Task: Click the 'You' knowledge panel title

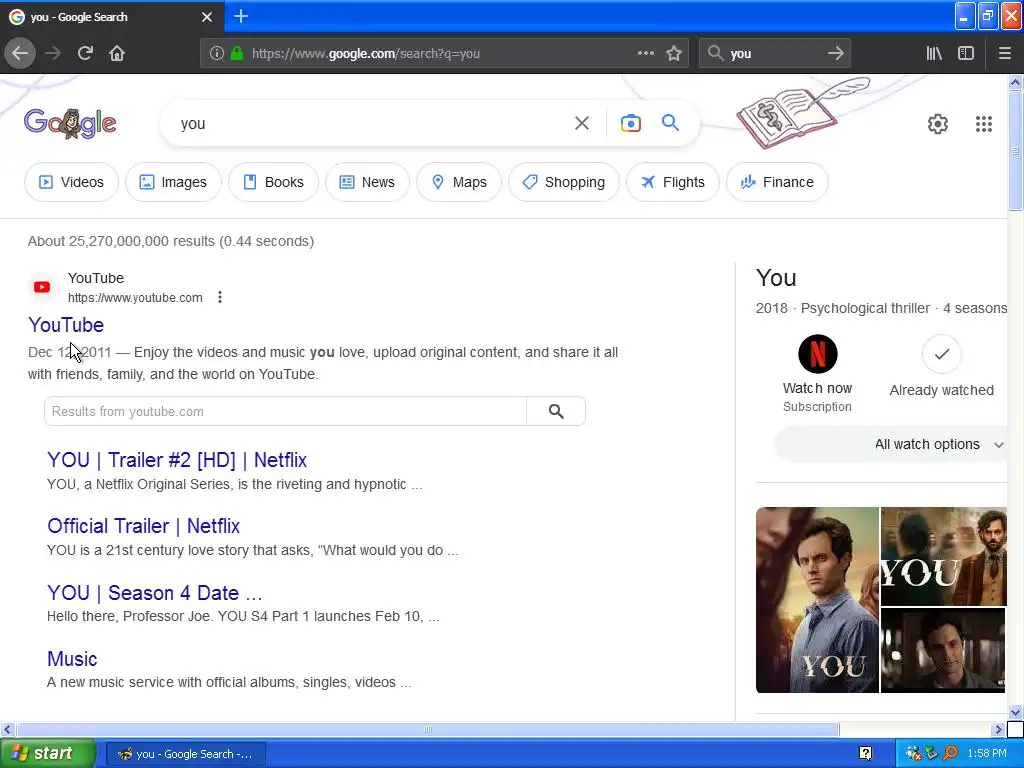Action: click(776, 278)
